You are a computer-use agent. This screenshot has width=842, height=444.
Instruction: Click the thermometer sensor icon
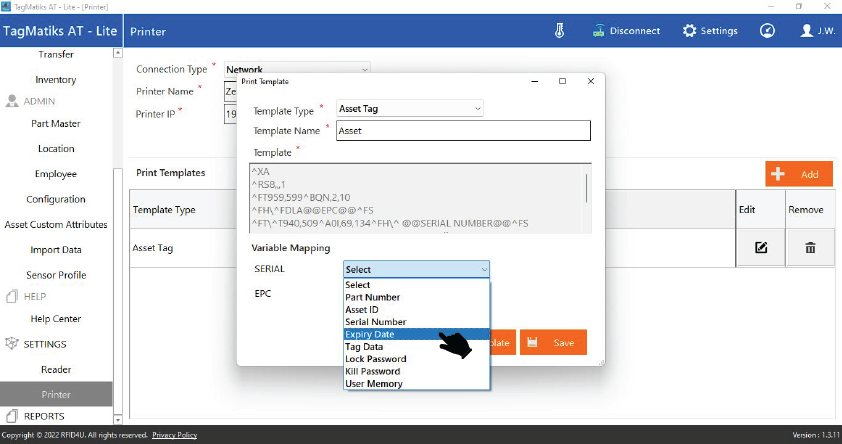559,30
